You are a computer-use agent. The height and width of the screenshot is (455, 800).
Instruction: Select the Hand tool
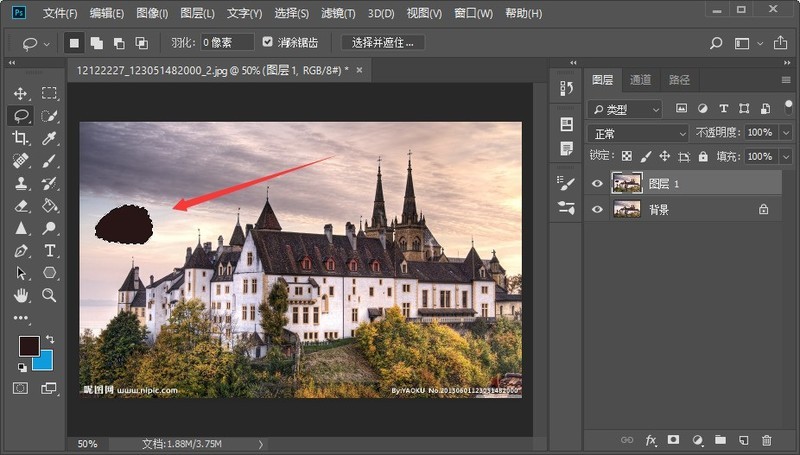[20, 295]
